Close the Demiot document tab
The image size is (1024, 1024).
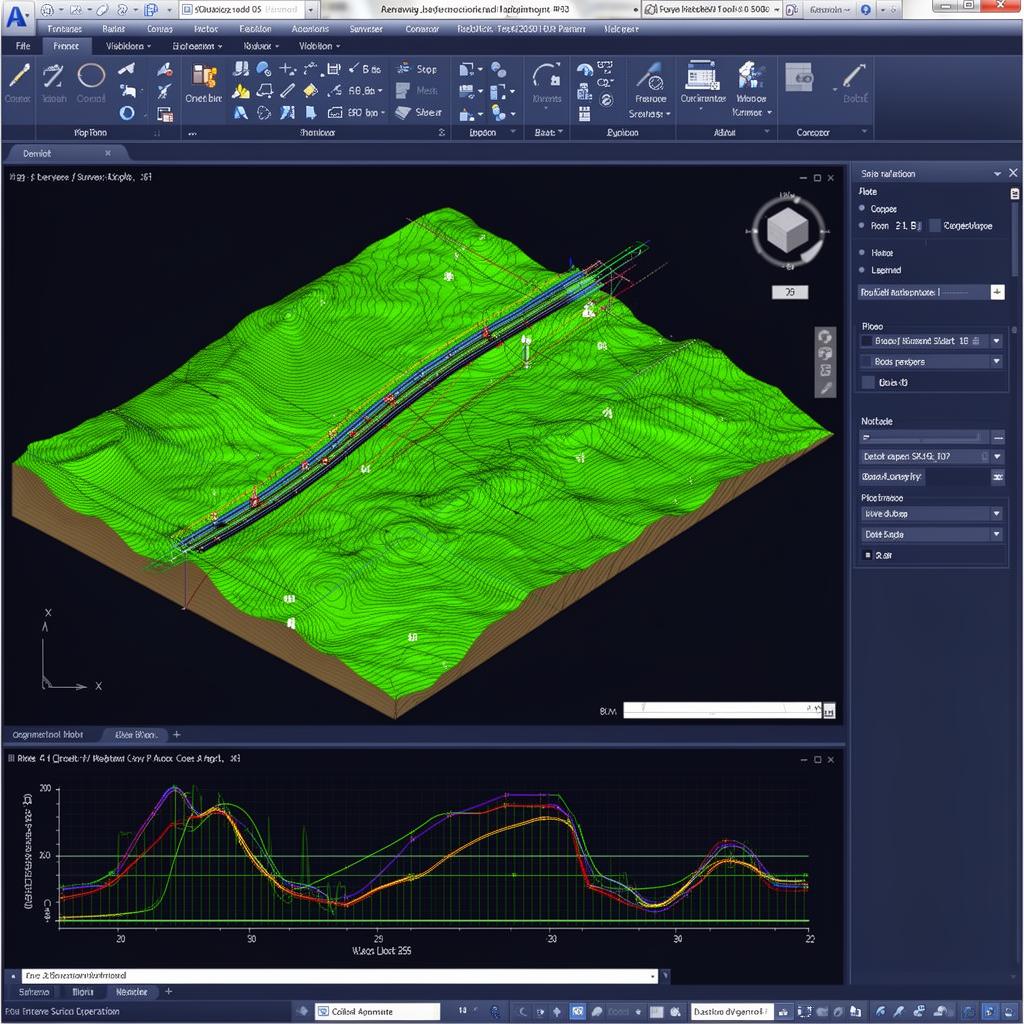click(108, 153)
